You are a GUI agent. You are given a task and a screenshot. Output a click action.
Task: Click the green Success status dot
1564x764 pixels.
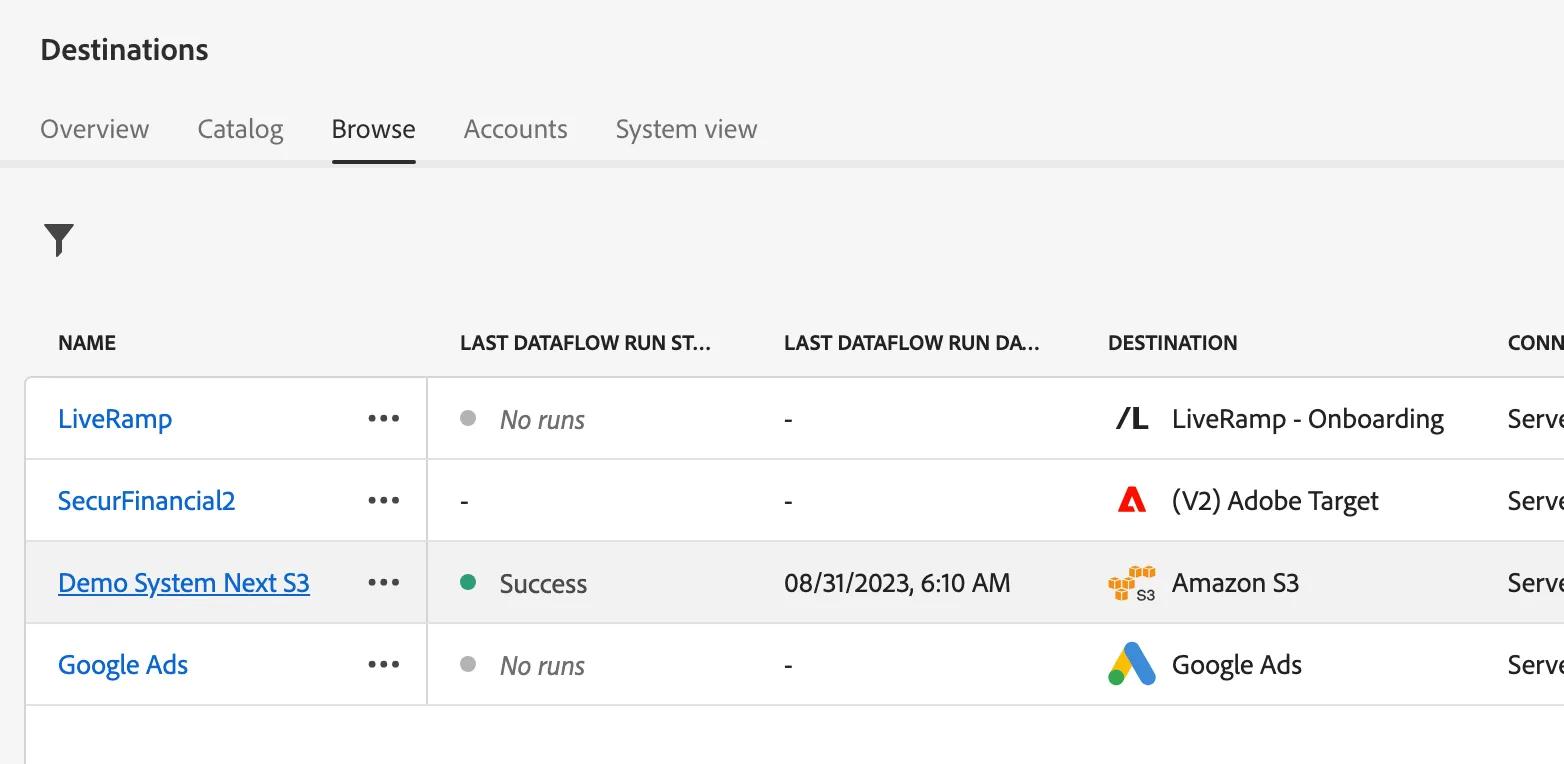(x=467, y=582)
